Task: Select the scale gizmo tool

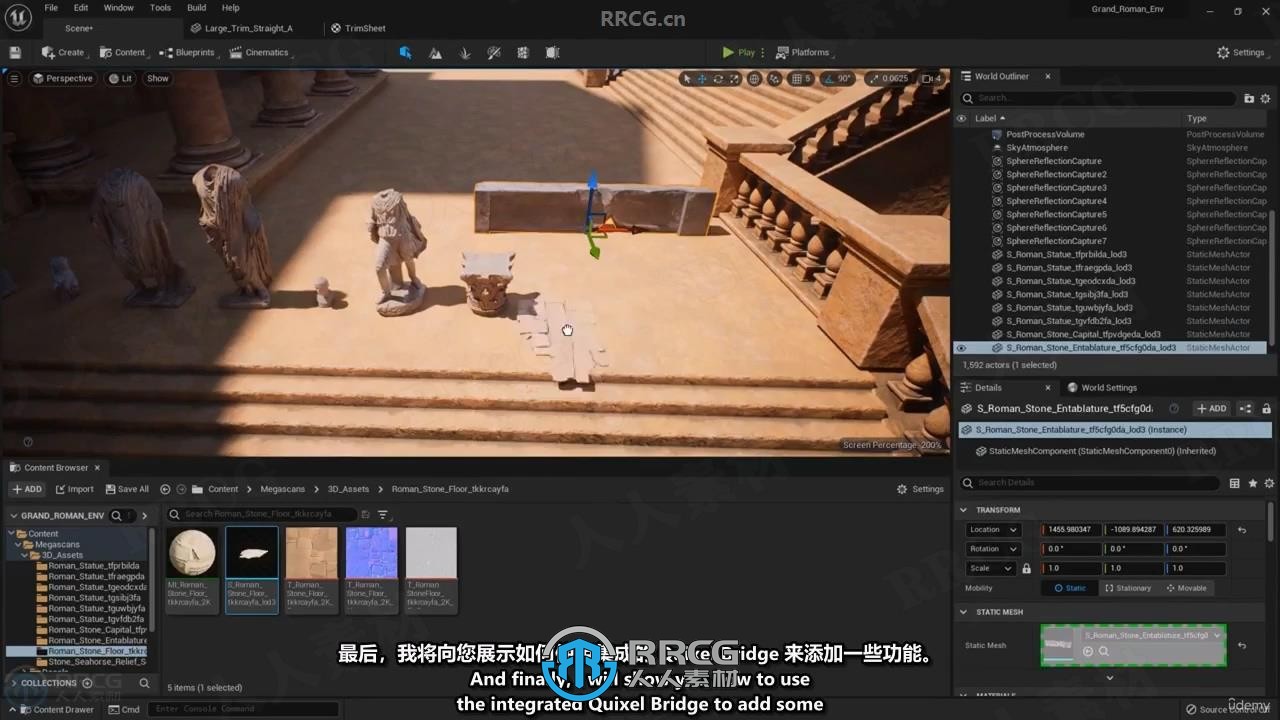Action: (x=734, y=79)
